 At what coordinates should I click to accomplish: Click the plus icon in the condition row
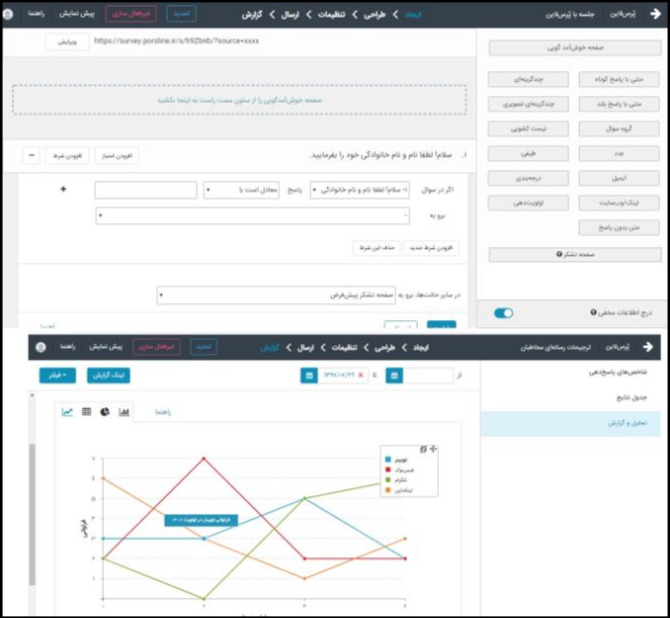point(63,189)
